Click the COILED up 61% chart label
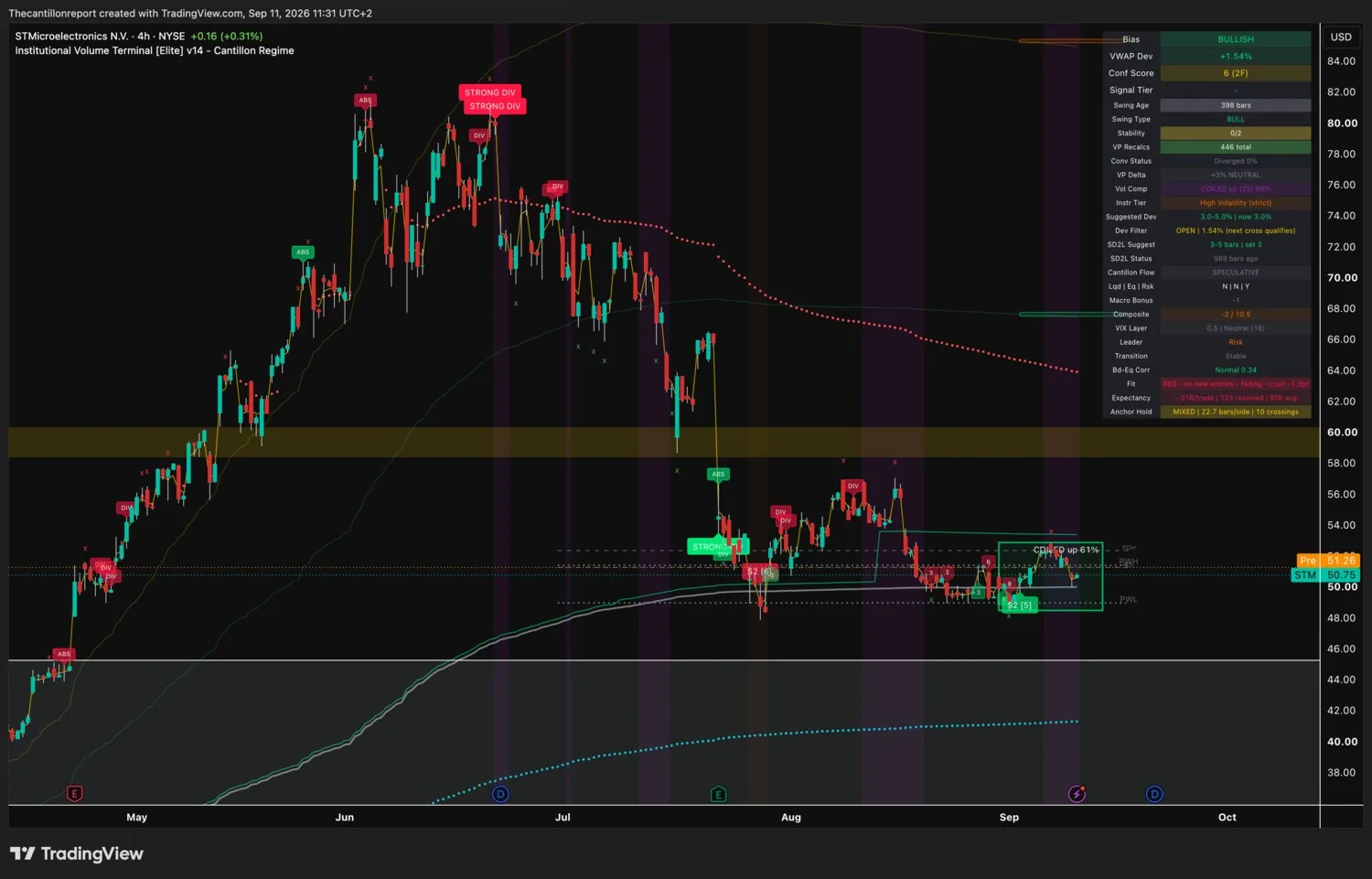This screenshot has height=879, width=1372. point(1066,550)
